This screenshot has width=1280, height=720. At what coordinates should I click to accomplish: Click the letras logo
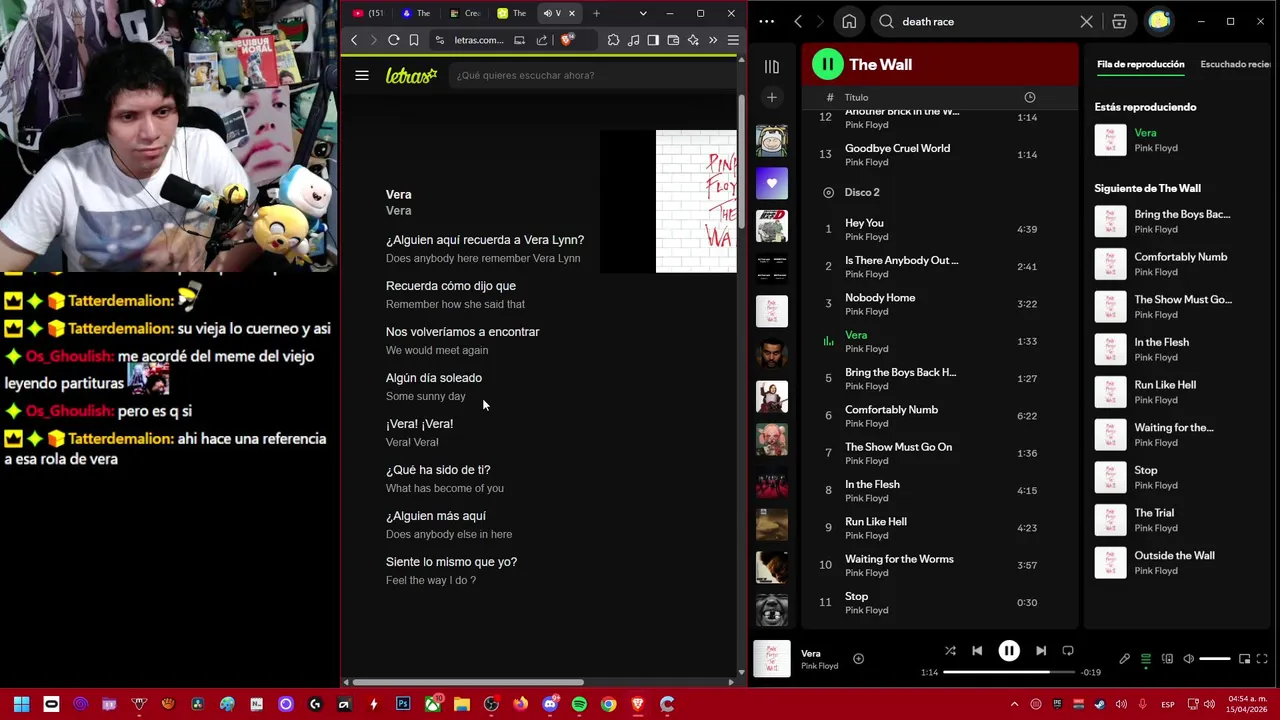pyautogui.click(x=412, y=75)
